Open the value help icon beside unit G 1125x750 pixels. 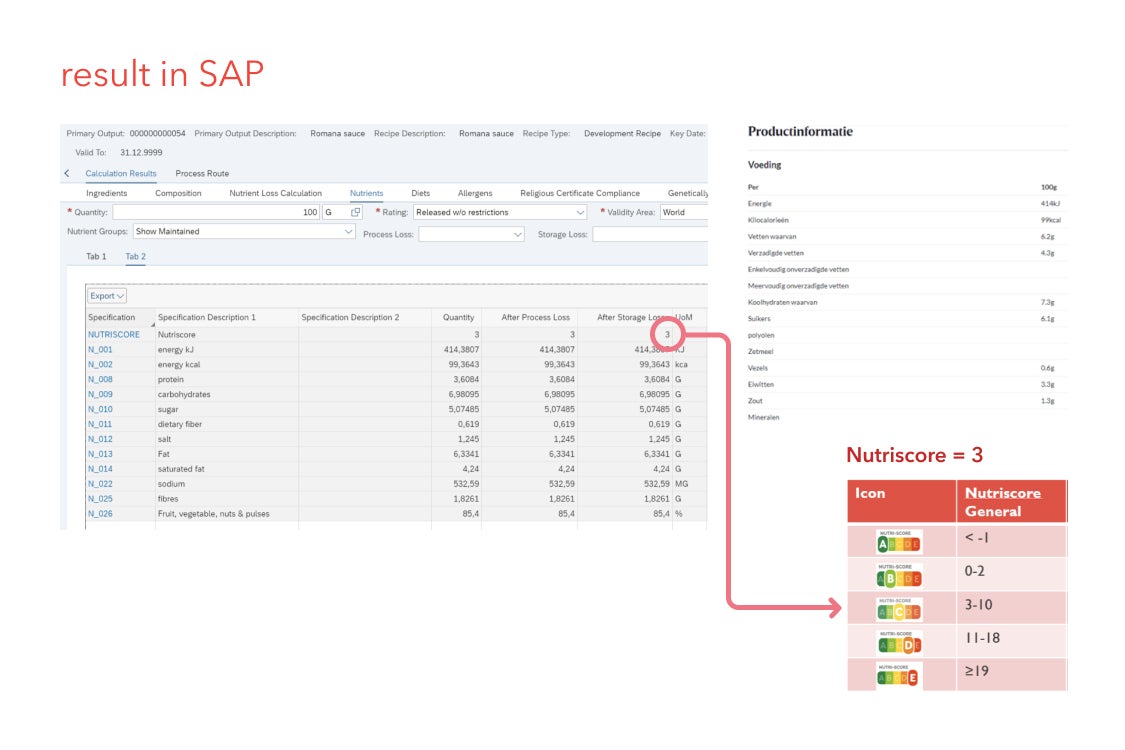(x=356, y=212)
